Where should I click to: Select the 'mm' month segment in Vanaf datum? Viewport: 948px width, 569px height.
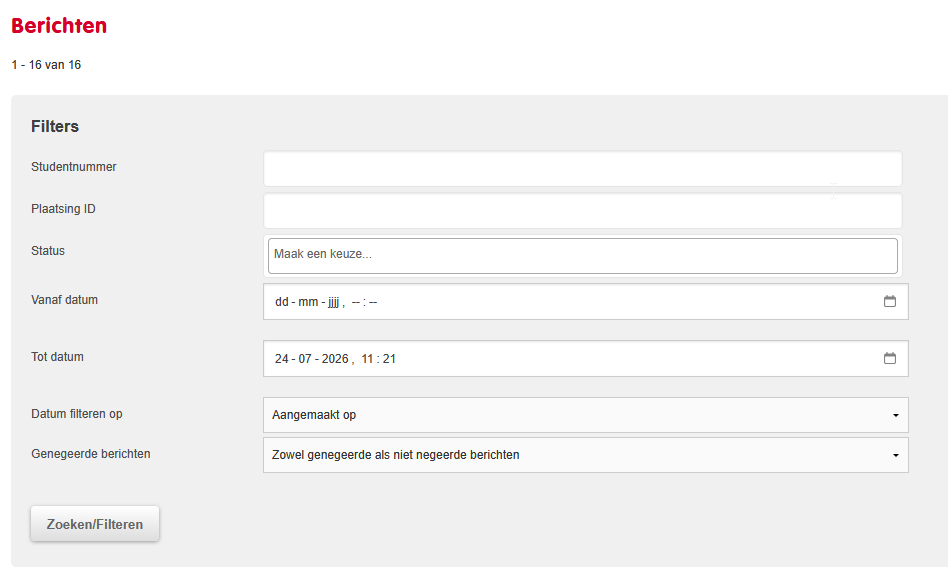308,302
